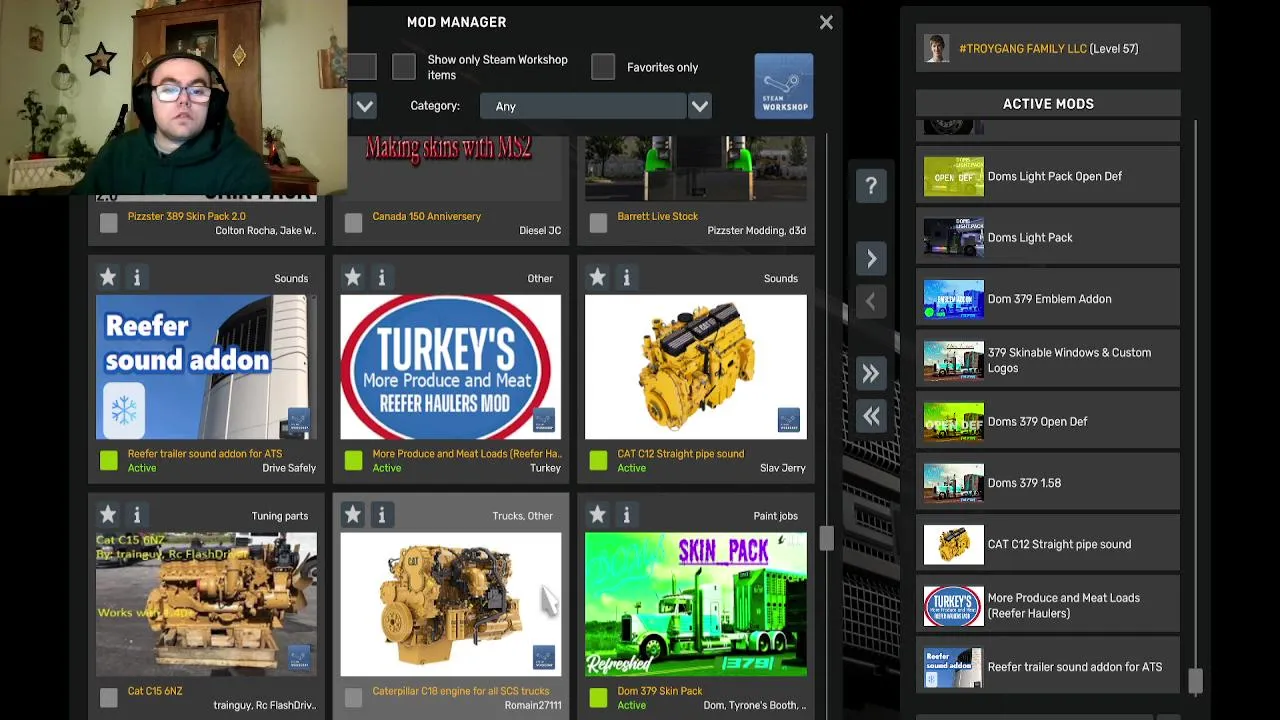Select the Dom 379 Skin Pack thumbnail
Screen dimensions: 1280x720
pyautogui.click(x=696, y=604)
